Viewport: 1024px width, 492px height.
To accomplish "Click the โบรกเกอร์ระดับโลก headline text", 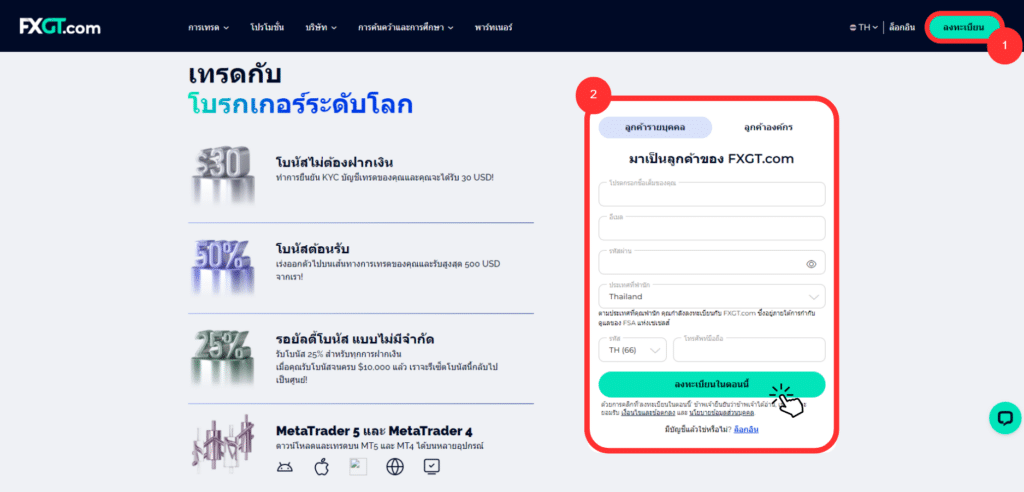I will (x=300, y=105).
